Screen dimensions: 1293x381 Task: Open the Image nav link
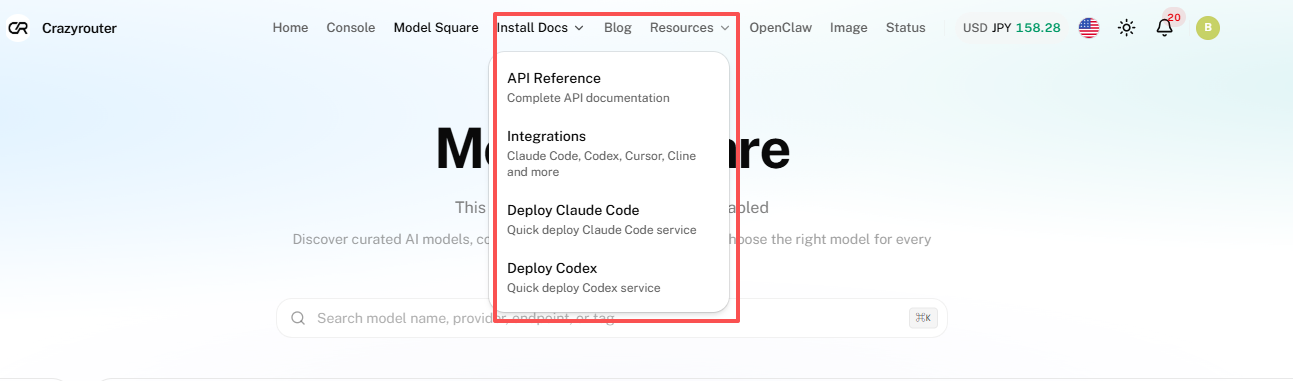(x=849, y=28)
